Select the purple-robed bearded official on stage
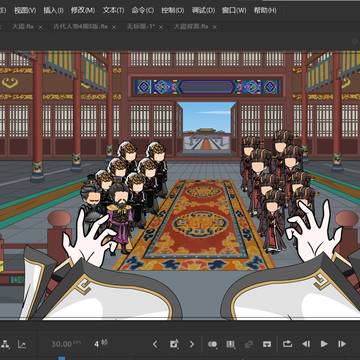360x360 pixels. [120, 219]
